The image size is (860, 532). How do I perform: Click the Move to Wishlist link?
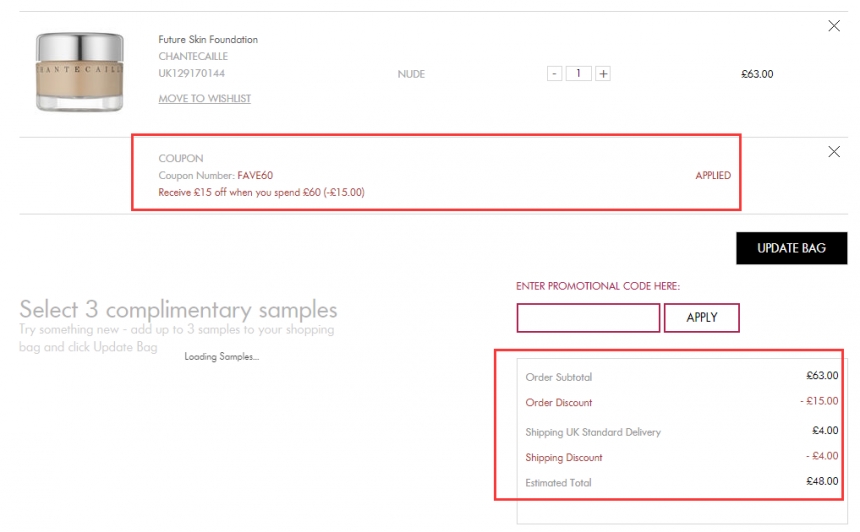[205, 98]
